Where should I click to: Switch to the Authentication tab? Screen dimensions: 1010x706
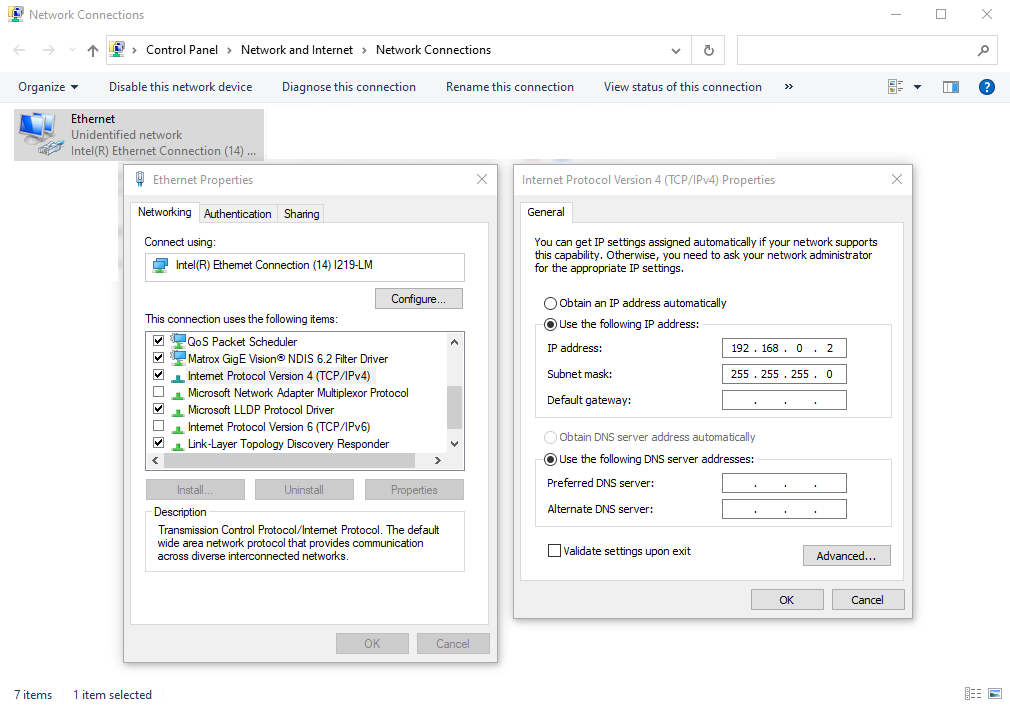pyautogui.click(x=237, y=213)
